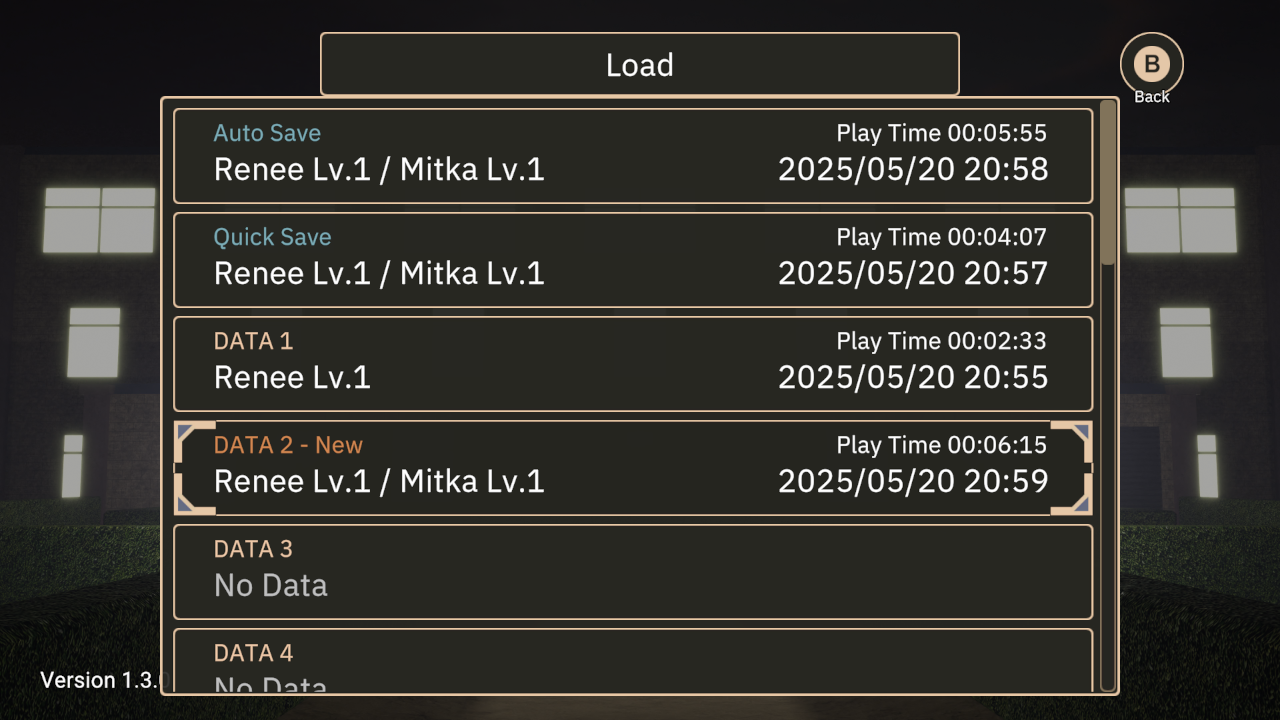This screenshot has width=1280, height=720.
Task: Click the top-left selection corner bracket of DATA 2
Action: (x=195, y=442)
